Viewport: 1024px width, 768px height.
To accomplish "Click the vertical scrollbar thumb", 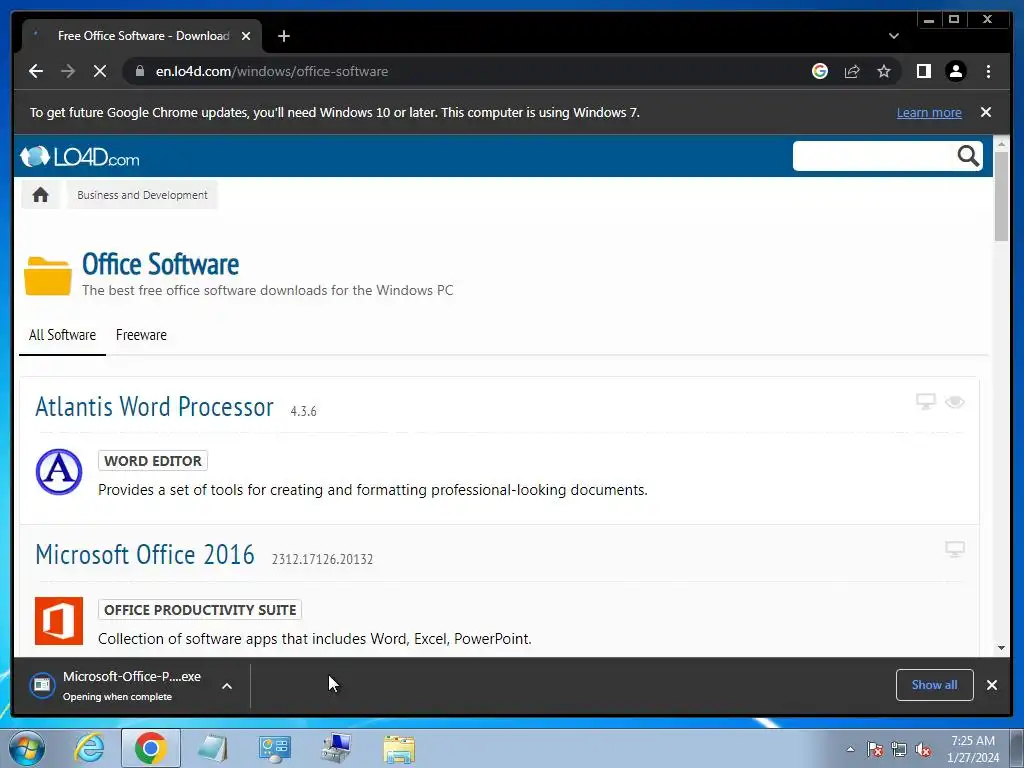I will click(x=1001, y=196).
